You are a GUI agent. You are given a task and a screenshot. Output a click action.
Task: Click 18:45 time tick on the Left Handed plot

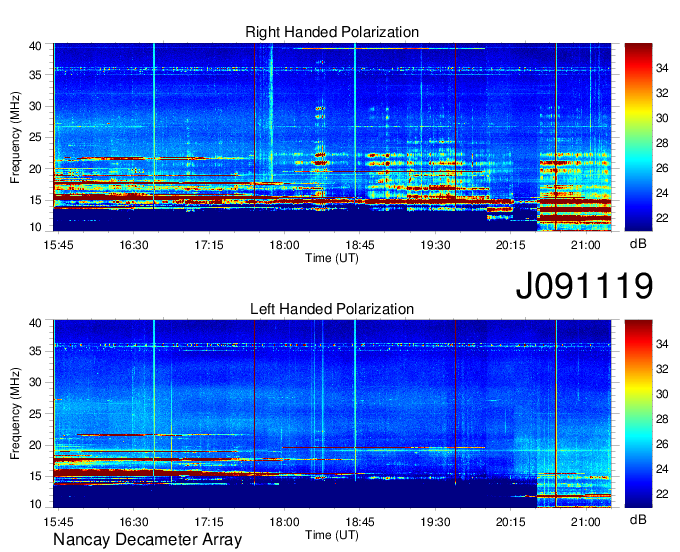pos(360,522)
